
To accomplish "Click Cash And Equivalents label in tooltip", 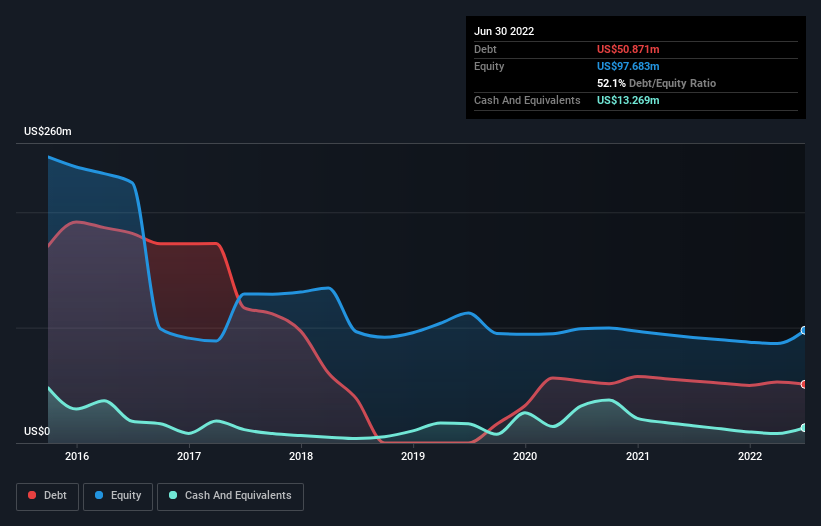I will pyautogui.click(x=527, y=100).
